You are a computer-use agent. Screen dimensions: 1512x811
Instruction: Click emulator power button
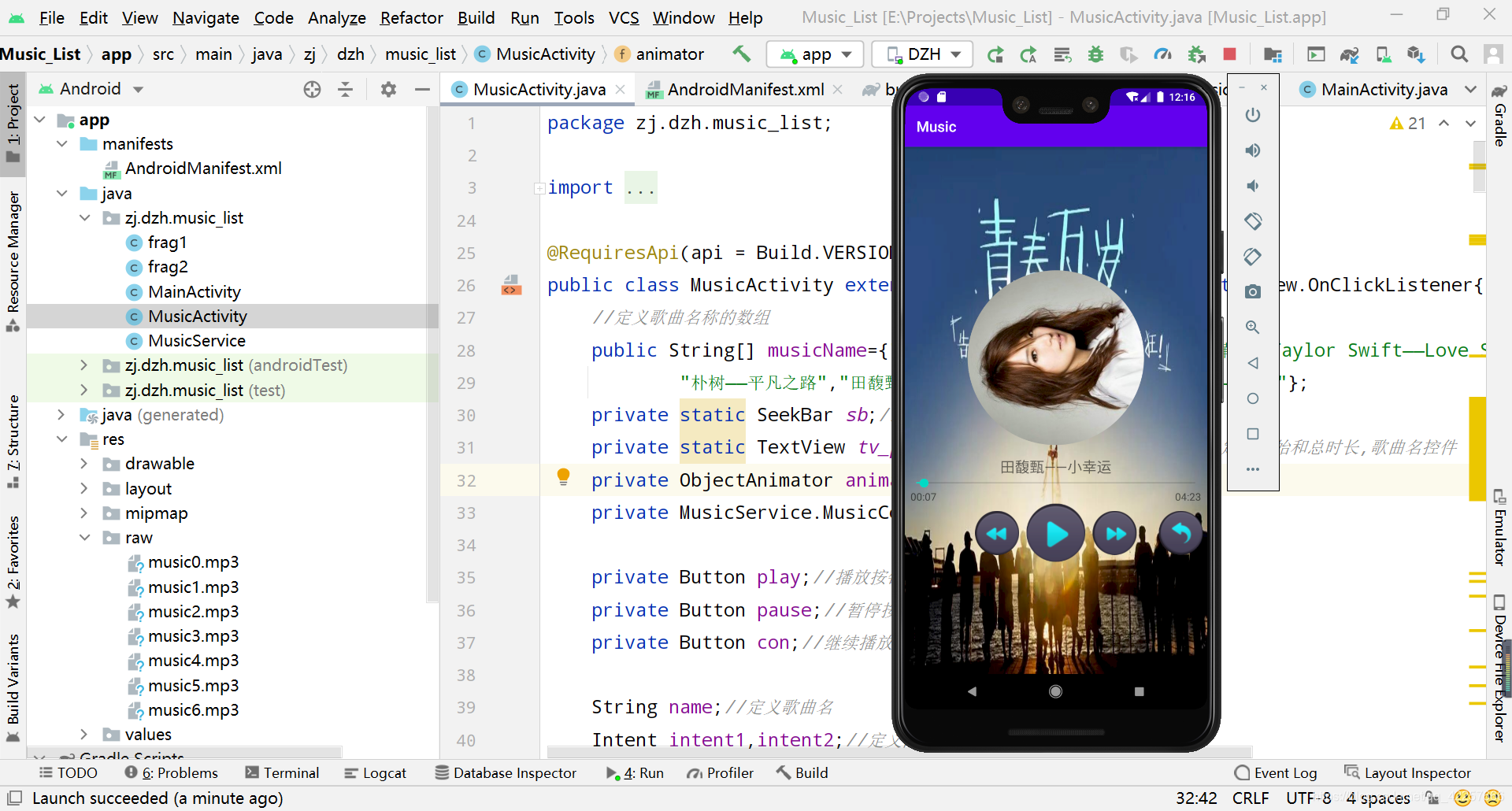click(x=1253, y=116)
